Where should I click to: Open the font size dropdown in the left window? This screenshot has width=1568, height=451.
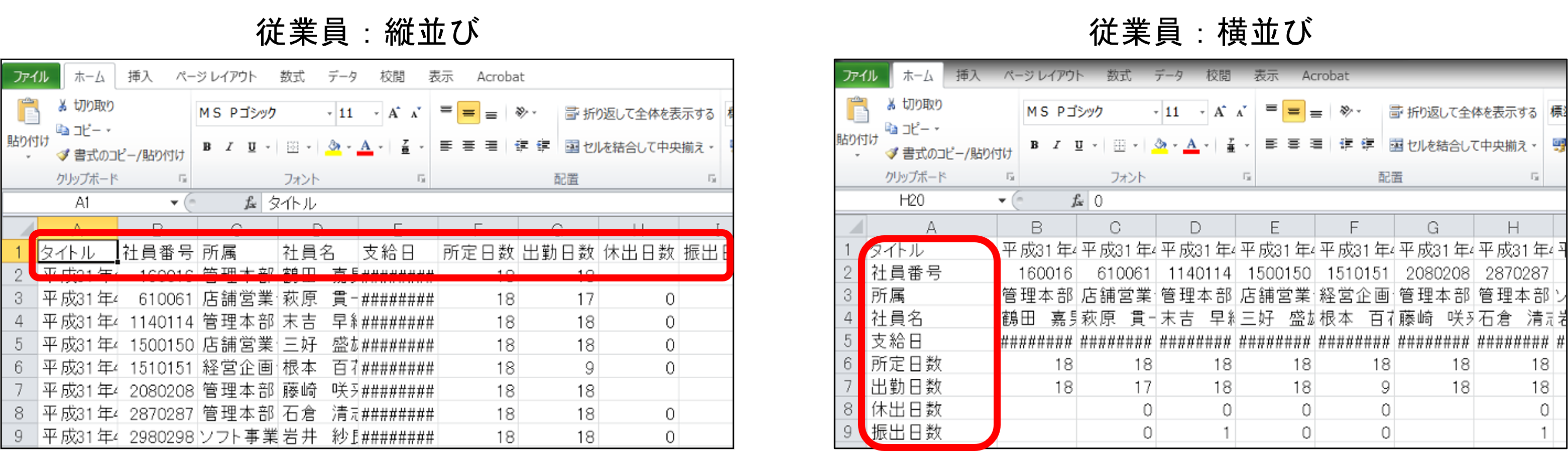376,114
